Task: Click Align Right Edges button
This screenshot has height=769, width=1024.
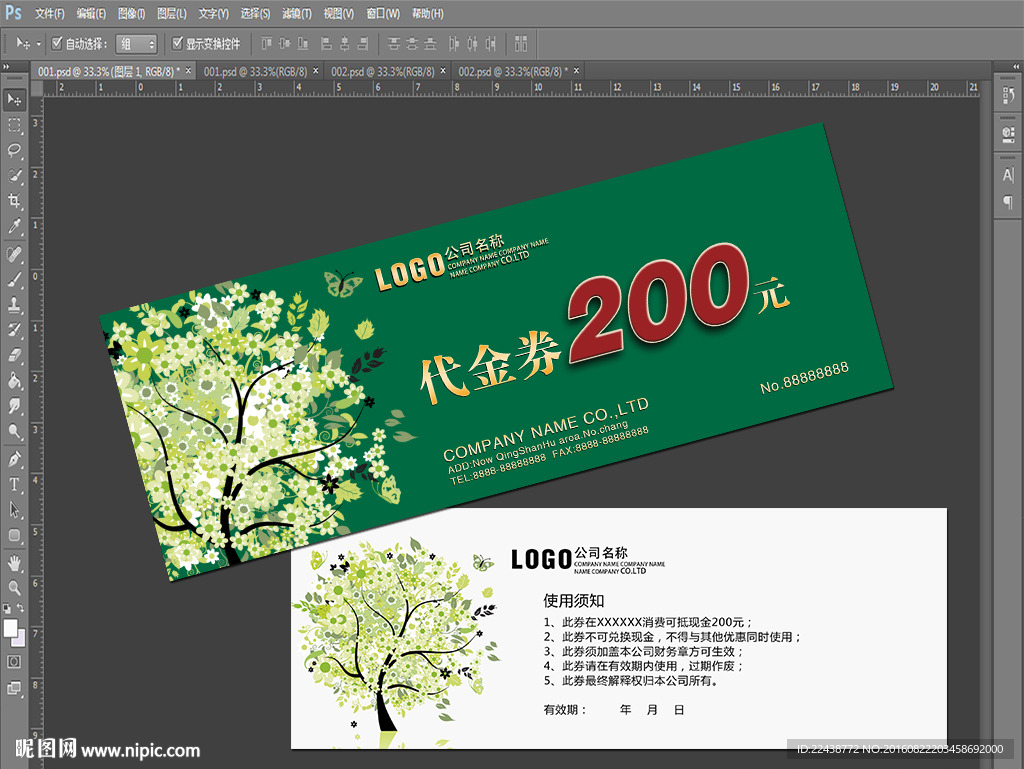Action: [363, 44]
